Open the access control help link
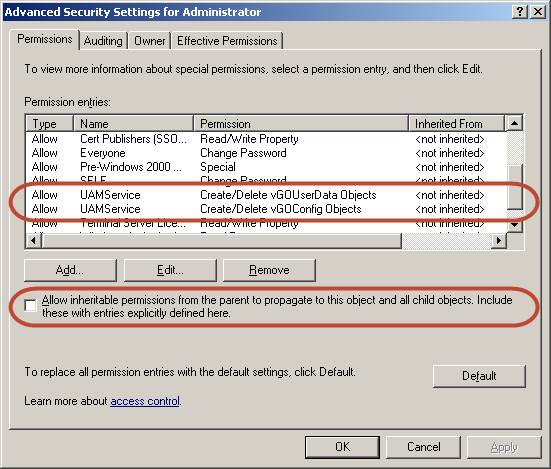The width and height of the screenshot is (551, 469). (x=145, y=401)
